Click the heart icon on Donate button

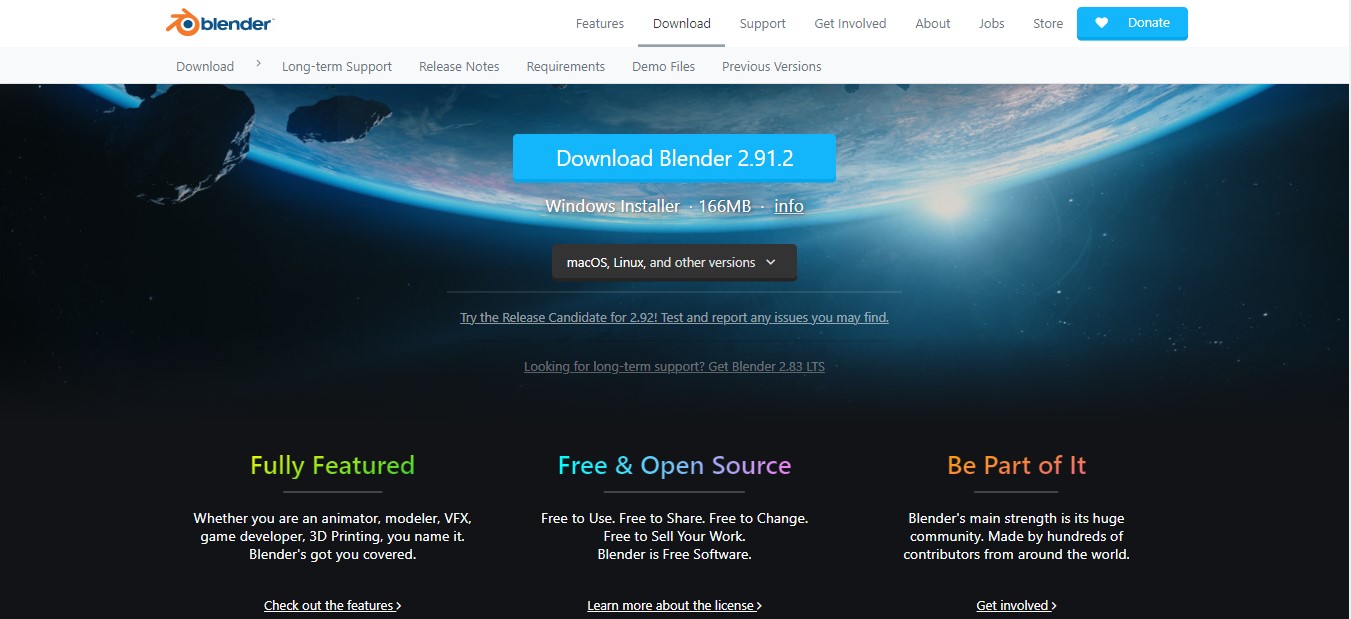(1101, 23)
